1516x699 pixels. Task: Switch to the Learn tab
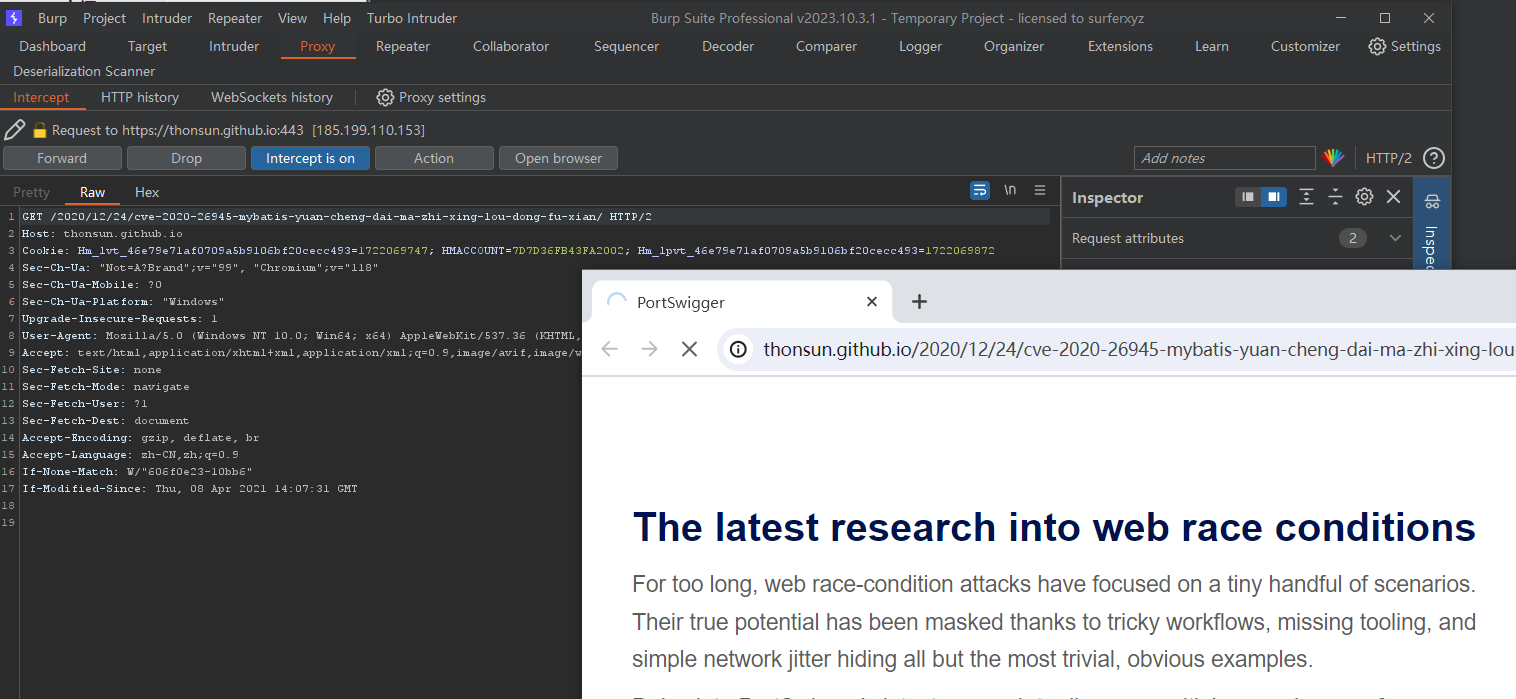point(1211,46)
